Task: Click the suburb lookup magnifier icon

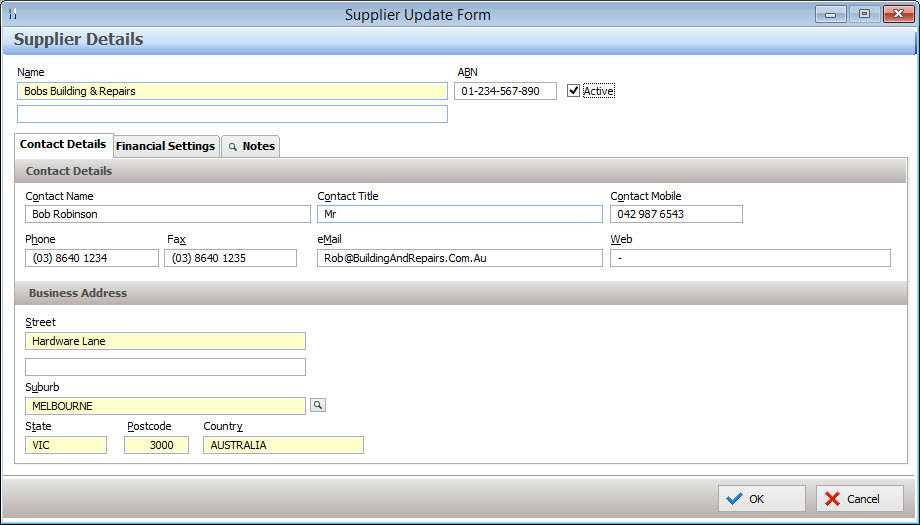Action: coord(317,405)
